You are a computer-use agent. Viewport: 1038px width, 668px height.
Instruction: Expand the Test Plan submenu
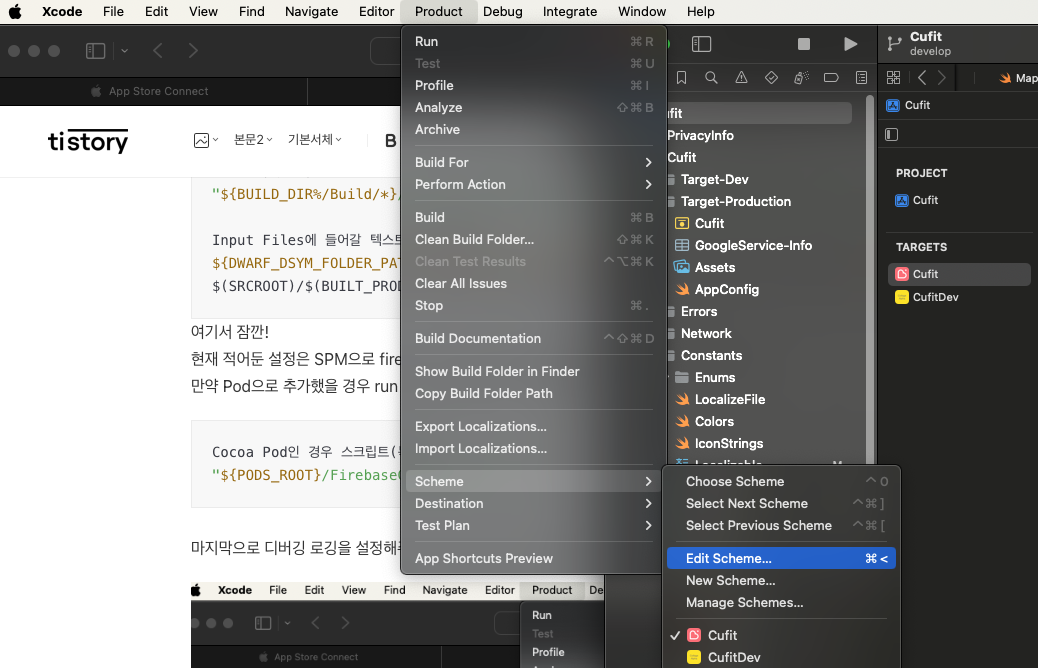point(534,525)
